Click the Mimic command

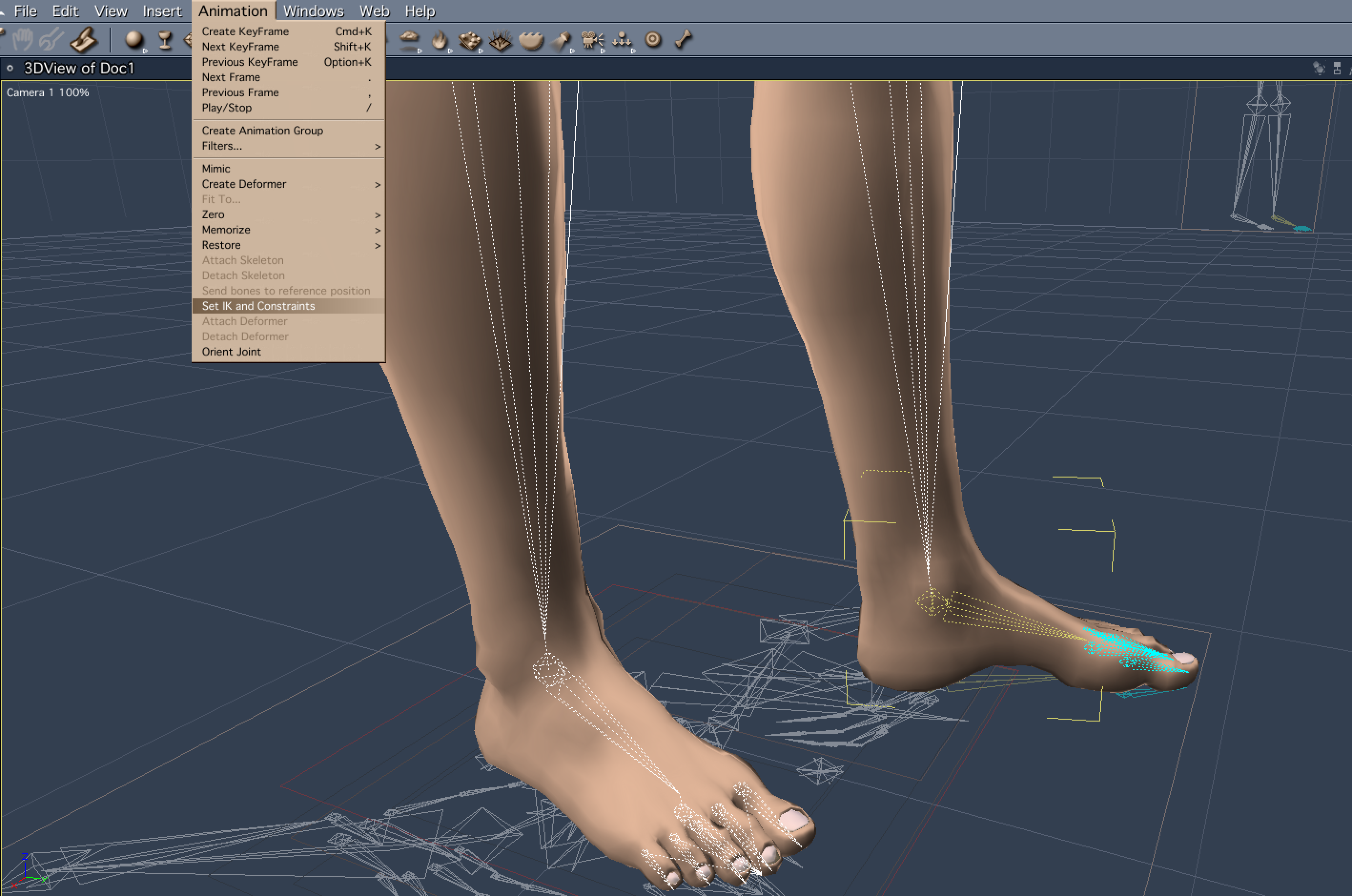(x=216, y=169)
